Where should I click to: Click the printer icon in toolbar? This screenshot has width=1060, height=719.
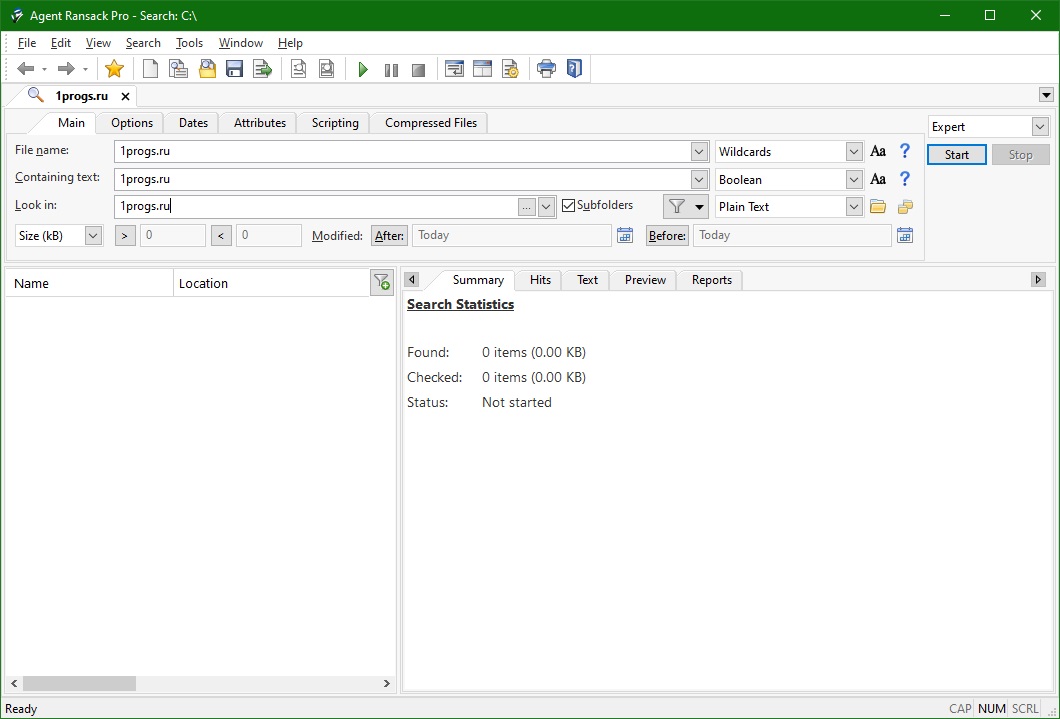[x=546, y=69]
